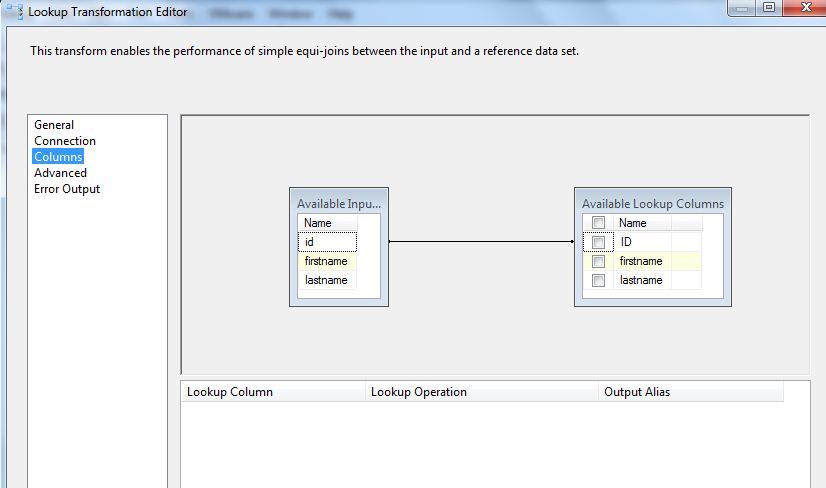Switch to the Connection page

[65, 141]
